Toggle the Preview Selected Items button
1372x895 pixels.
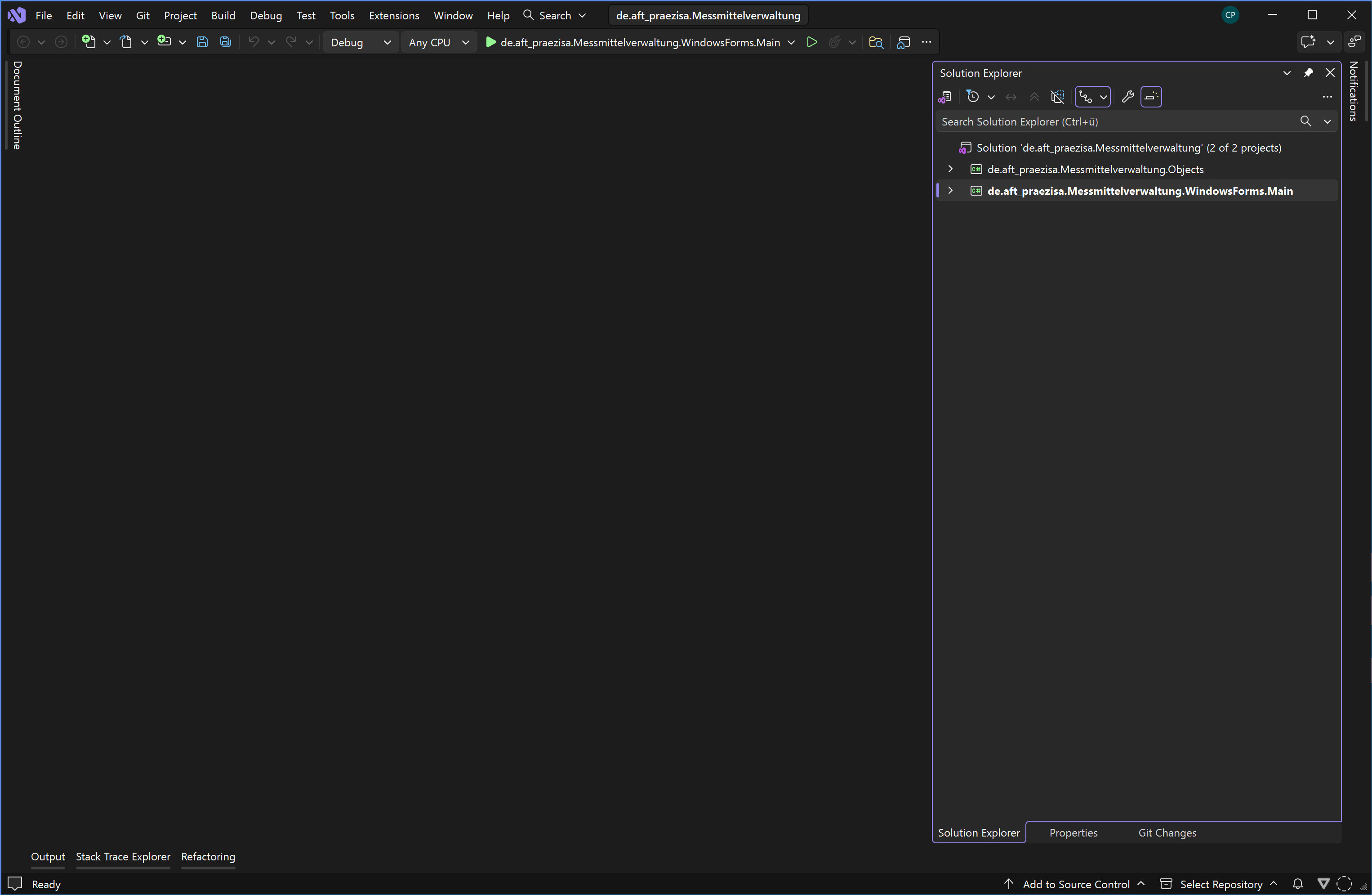1151,97
